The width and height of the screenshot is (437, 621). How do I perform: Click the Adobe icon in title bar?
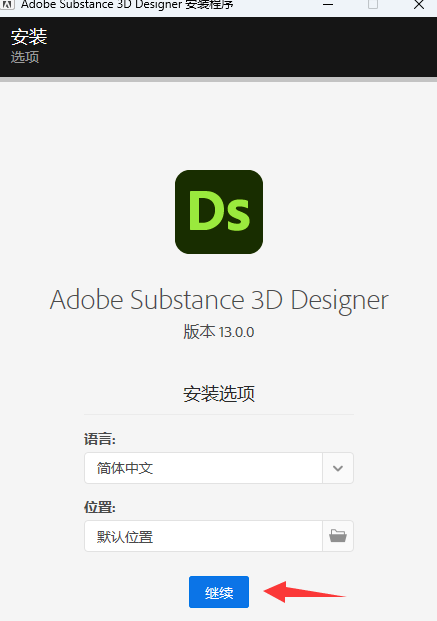(7, 5)
